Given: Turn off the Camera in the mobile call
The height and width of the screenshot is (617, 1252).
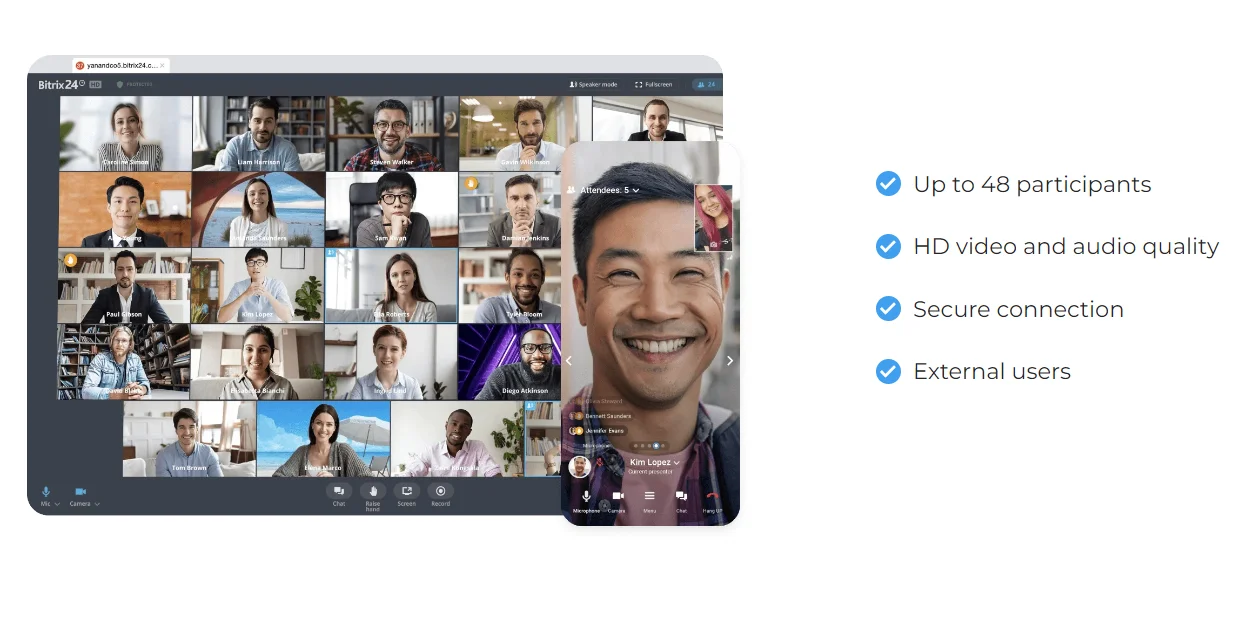Looking at the screenshot, I should [618, 497].
